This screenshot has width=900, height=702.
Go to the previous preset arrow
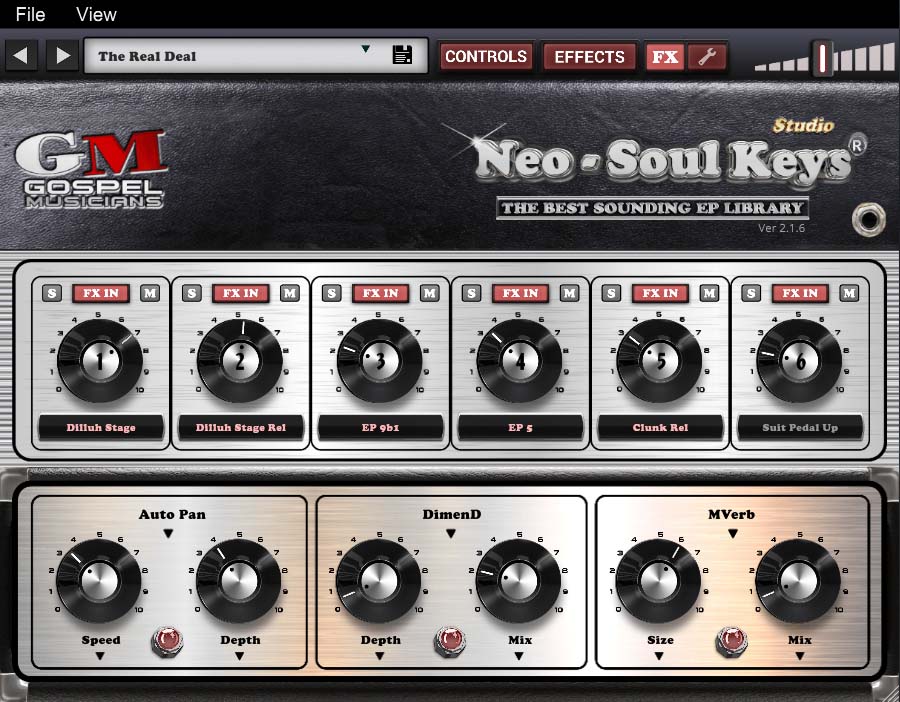click(x=21, y=56)
